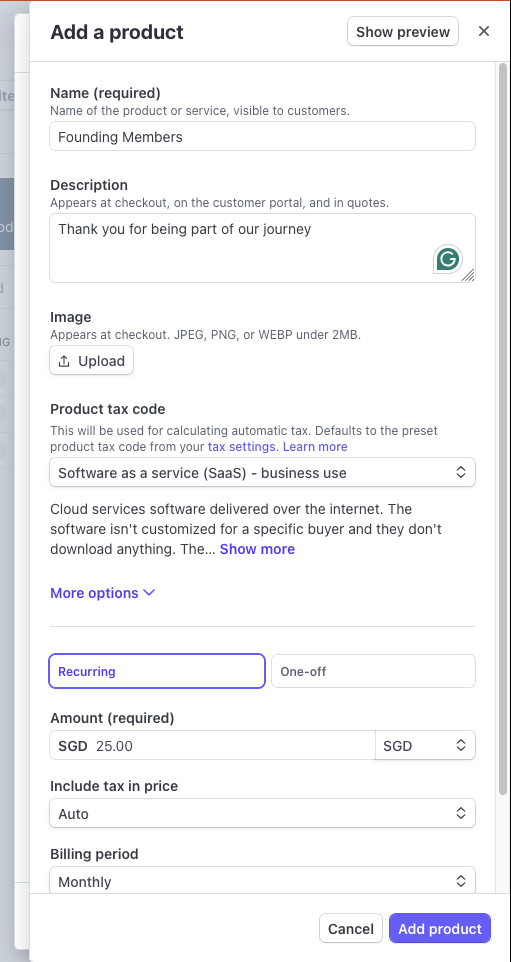Expand More options
This screenshot has width=511, height=962.
click(102, 593)
